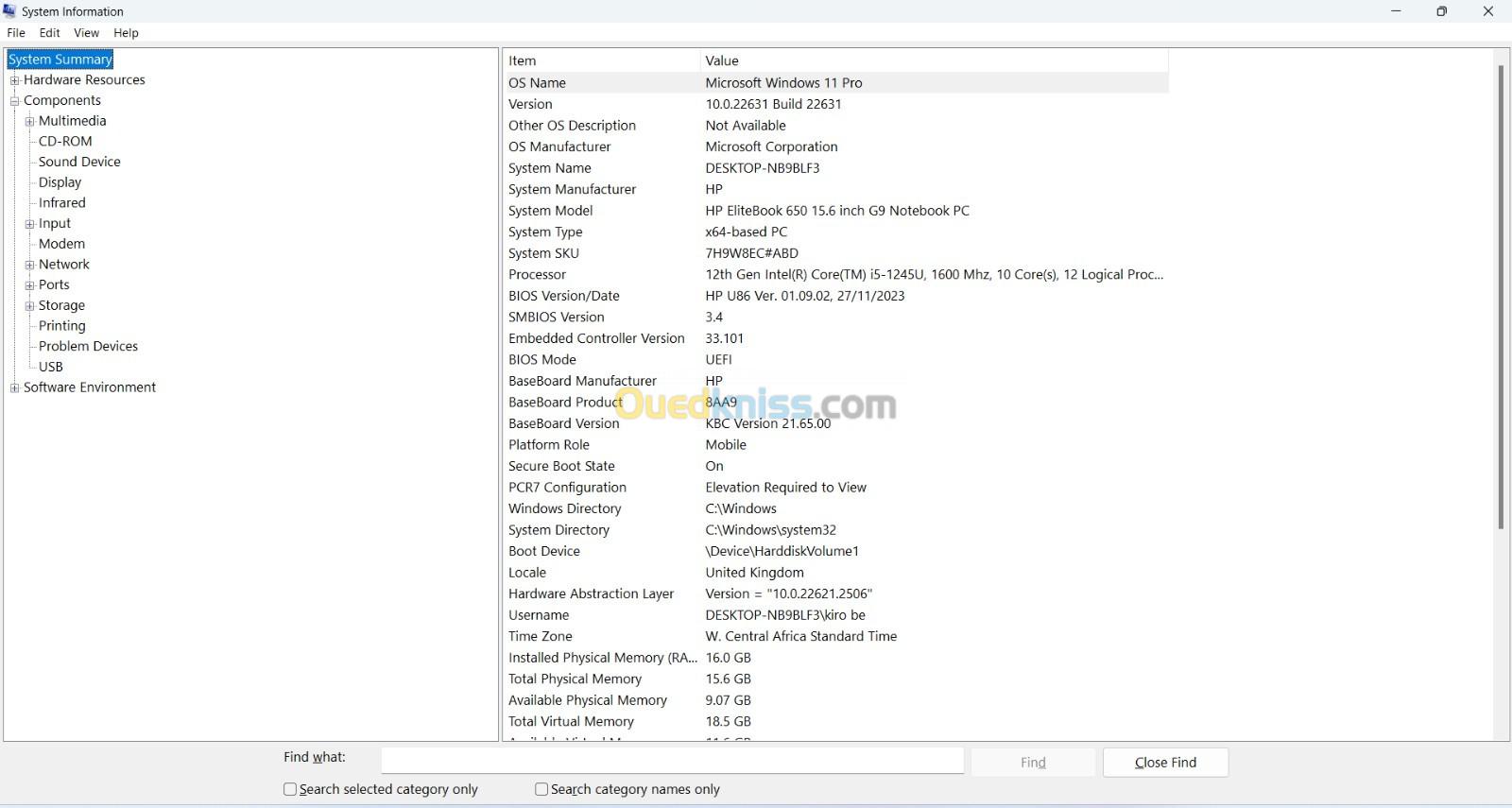Select the Modem tree item

[61, 244]
